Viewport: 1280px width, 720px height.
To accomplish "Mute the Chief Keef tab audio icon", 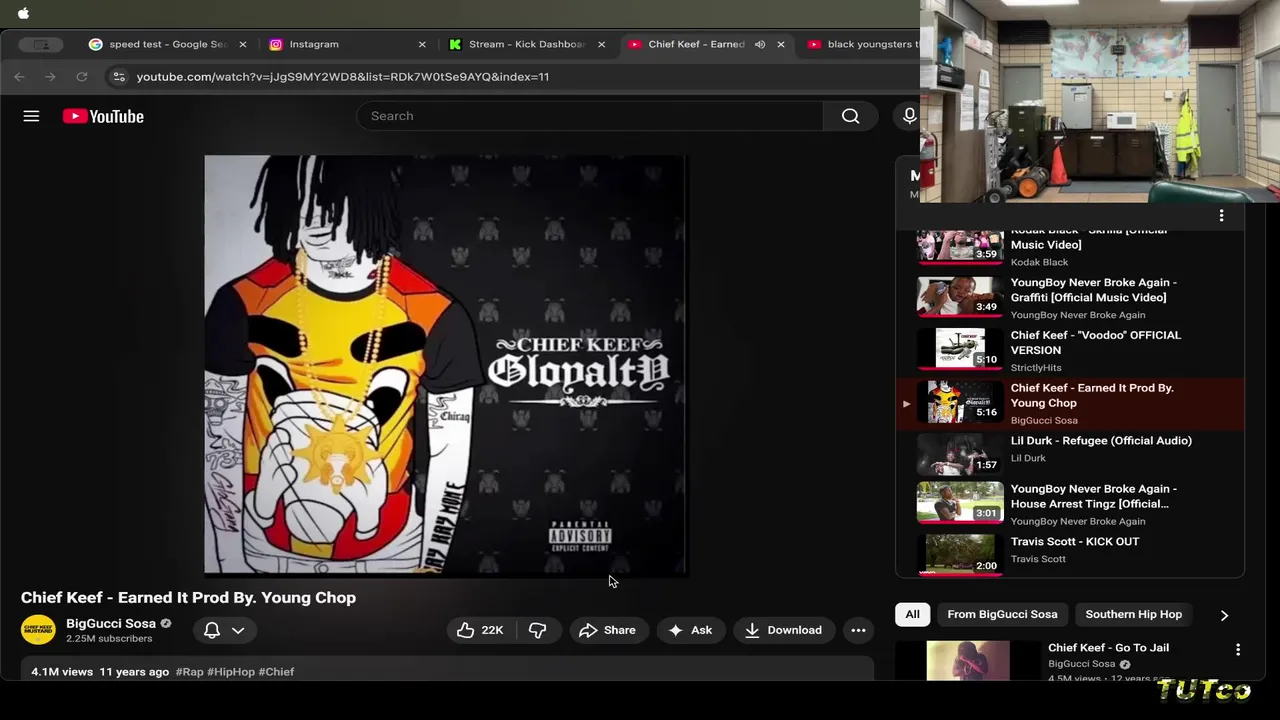I will click(760, 44).
